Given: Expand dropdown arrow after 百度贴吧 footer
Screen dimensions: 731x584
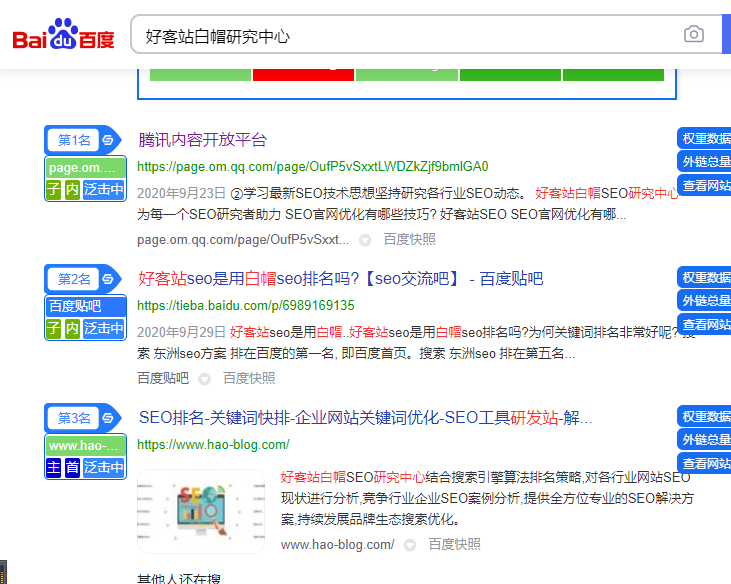Looking at the screenshot, I should coord(204,379).
